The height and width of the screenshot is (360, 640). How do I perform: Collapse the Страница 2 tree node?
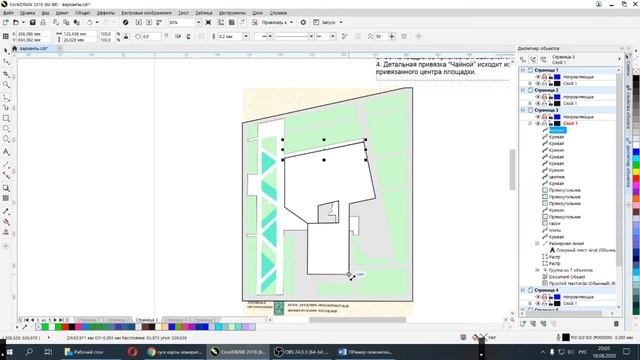pos(523,90)
